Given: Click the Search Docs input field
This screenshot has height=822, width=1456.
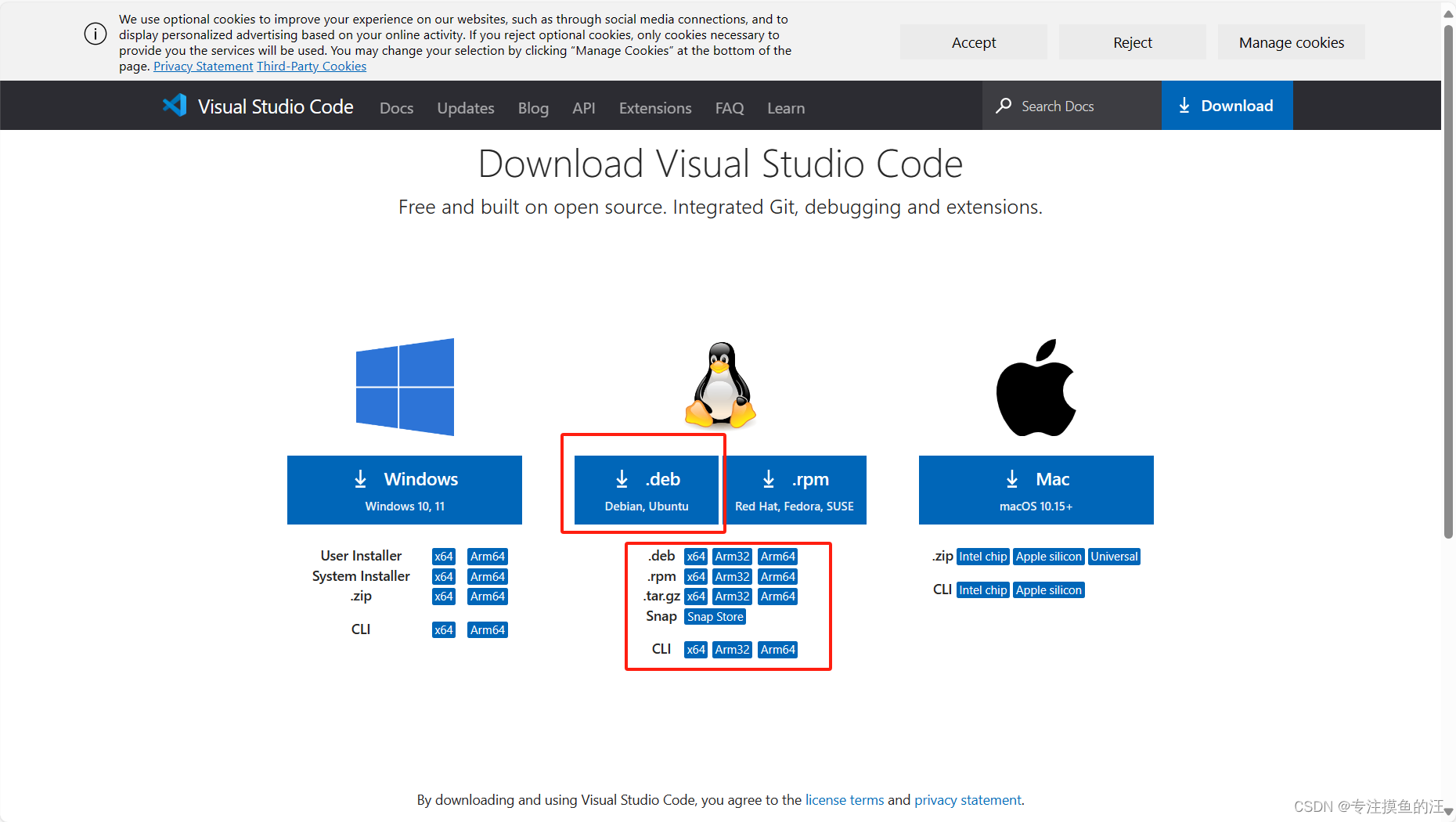Looking at the screenshot, I should (1072, 106).
